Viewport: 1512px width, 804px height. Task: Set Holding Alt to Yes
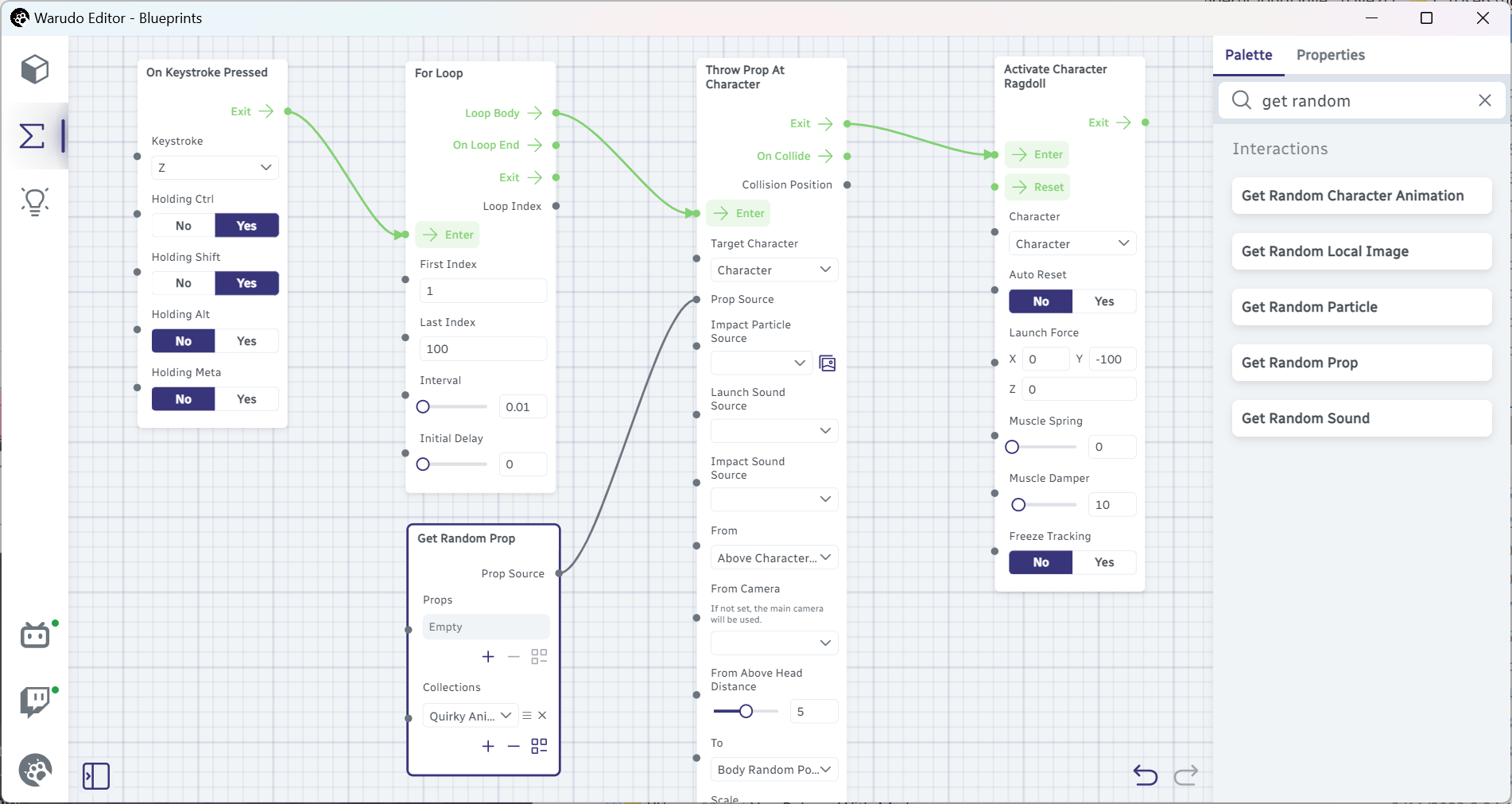point(246,341)
